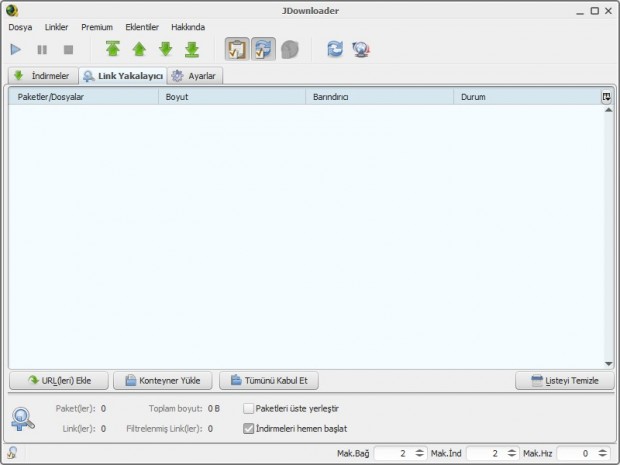Screen dimensions: 620x465
Task: Click Listeyi Temizle button
Action: pyautogui.click(x=565, y=380)
